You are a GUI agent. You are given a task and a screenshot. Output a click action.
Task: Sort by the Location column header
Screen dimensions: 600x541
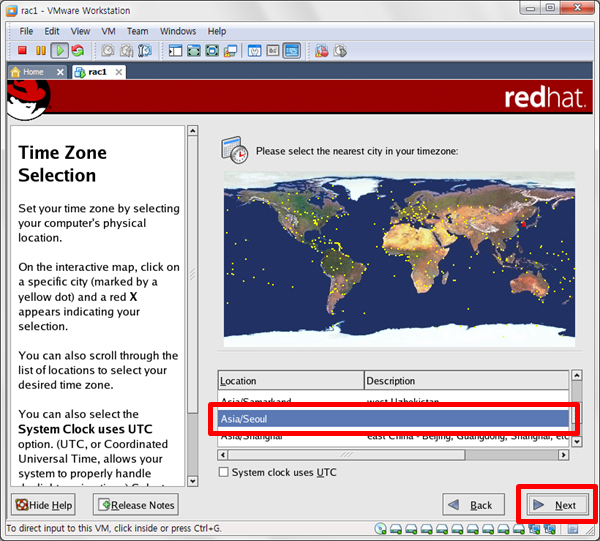(x=291, y=380)
